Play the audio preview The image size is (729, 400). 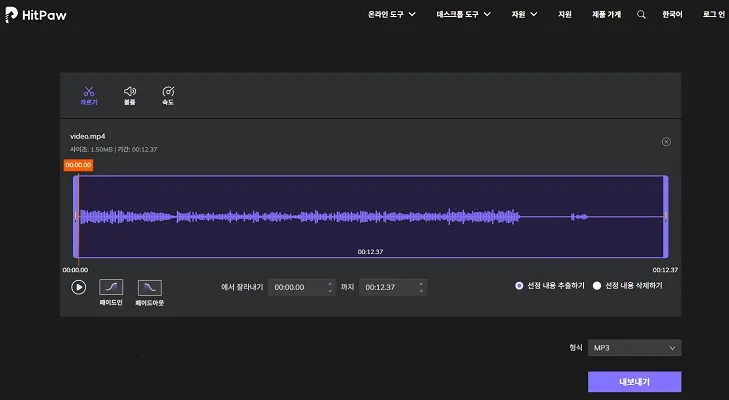78,287
